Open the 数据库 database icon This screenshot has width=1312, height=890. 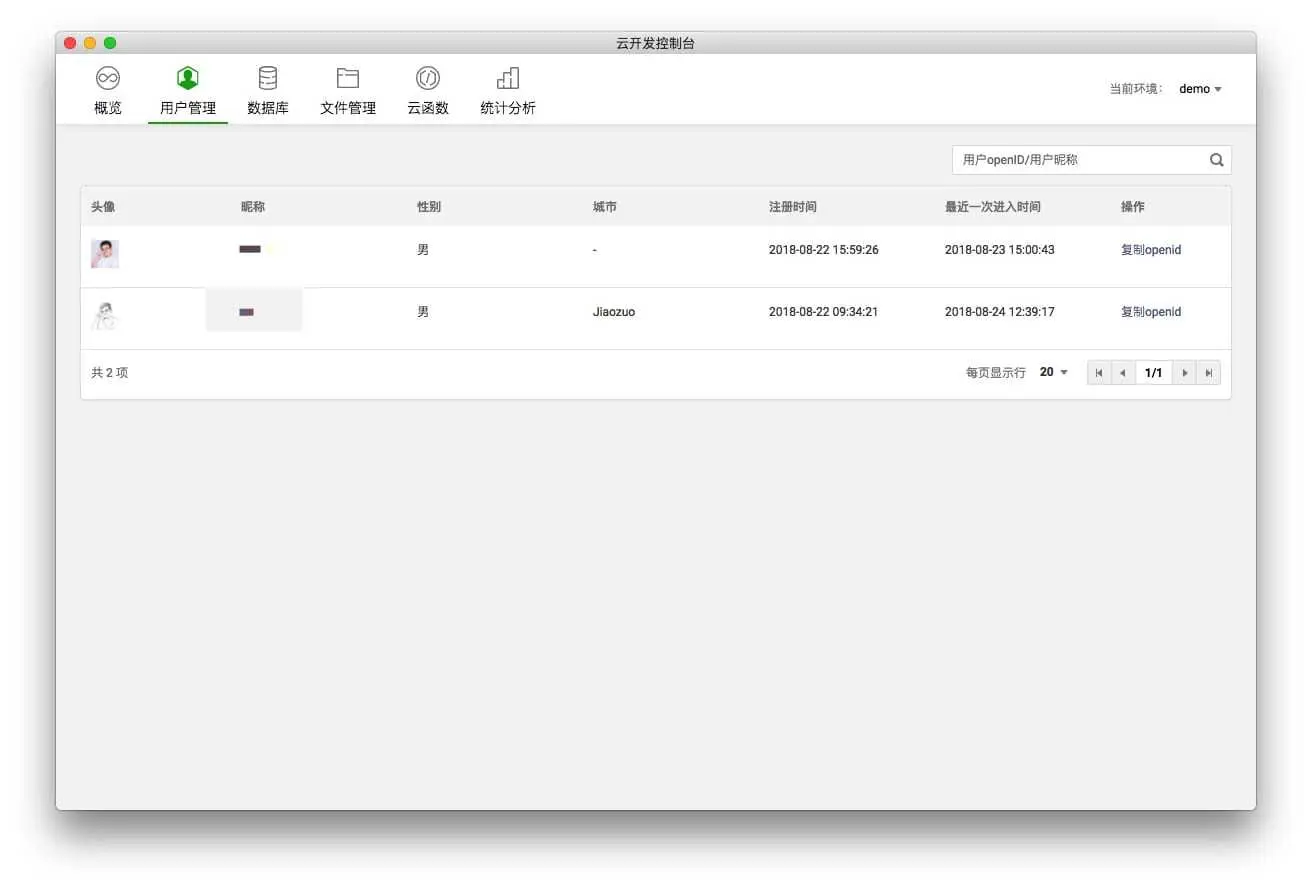[268, 78]
